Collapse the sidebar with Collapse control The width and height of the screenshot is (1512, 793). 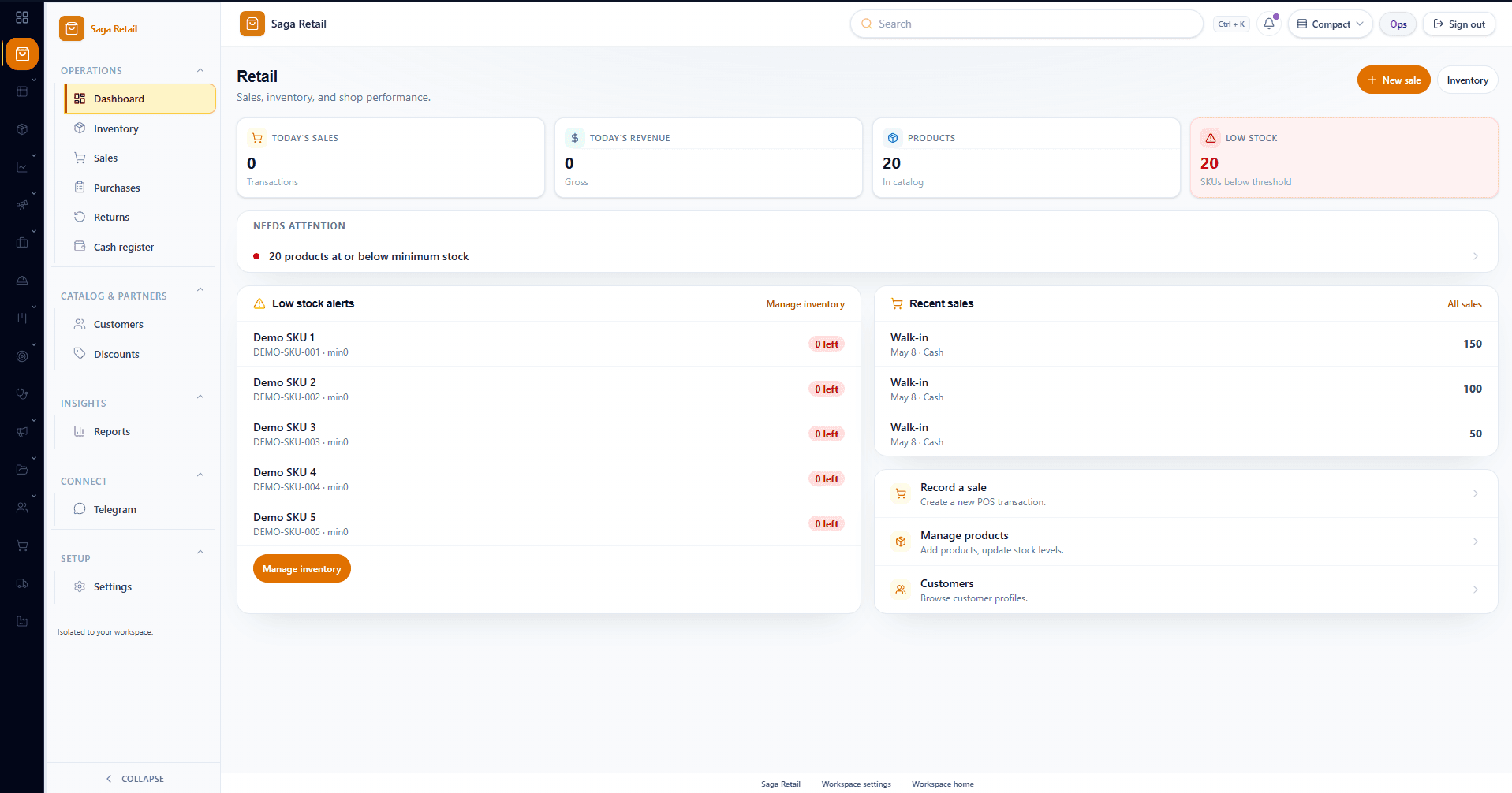pos(134,779)
